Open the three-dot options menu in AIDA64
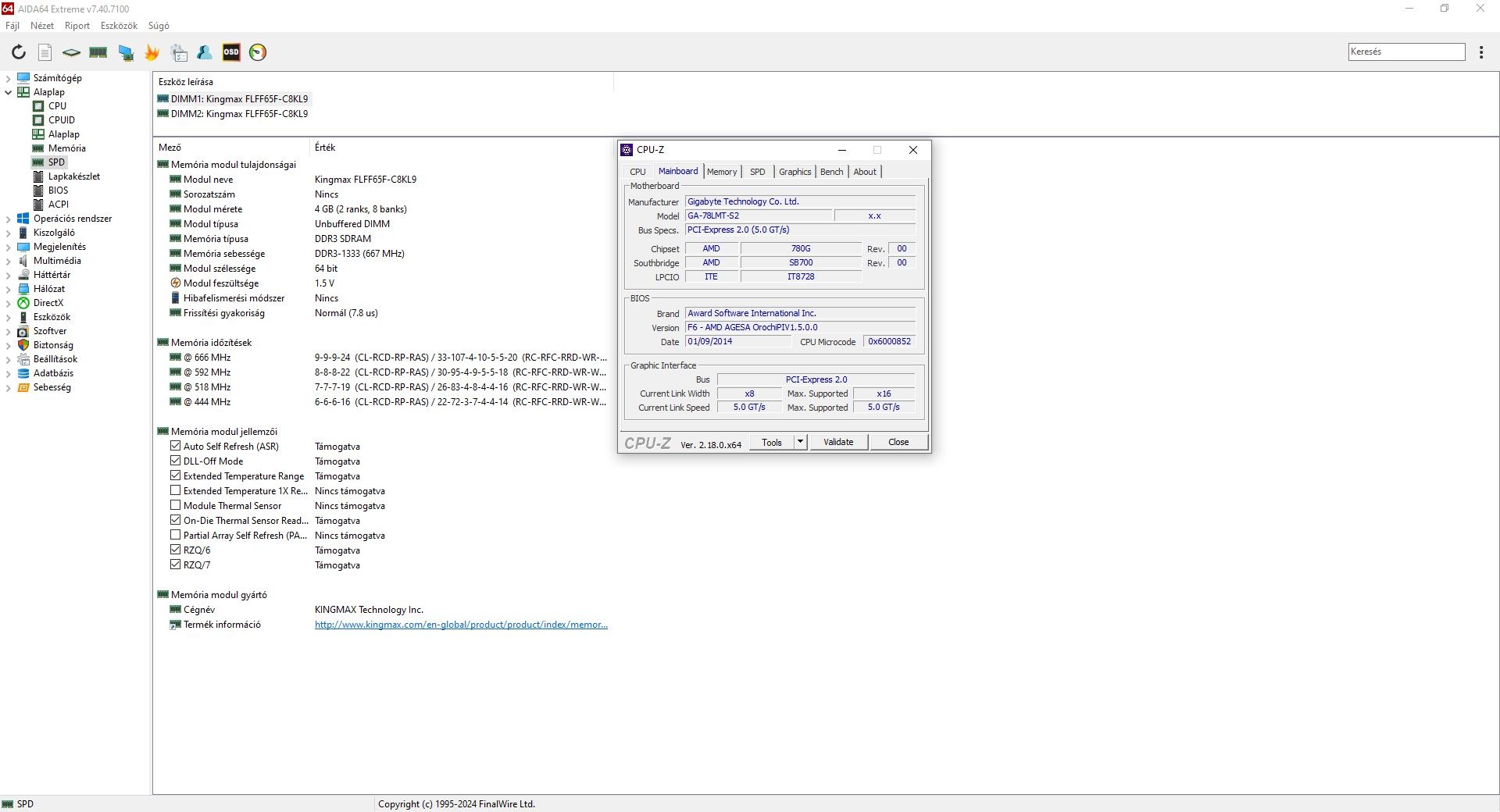This screenshot has width=1500, height=812. click(x=1481, y=52)
